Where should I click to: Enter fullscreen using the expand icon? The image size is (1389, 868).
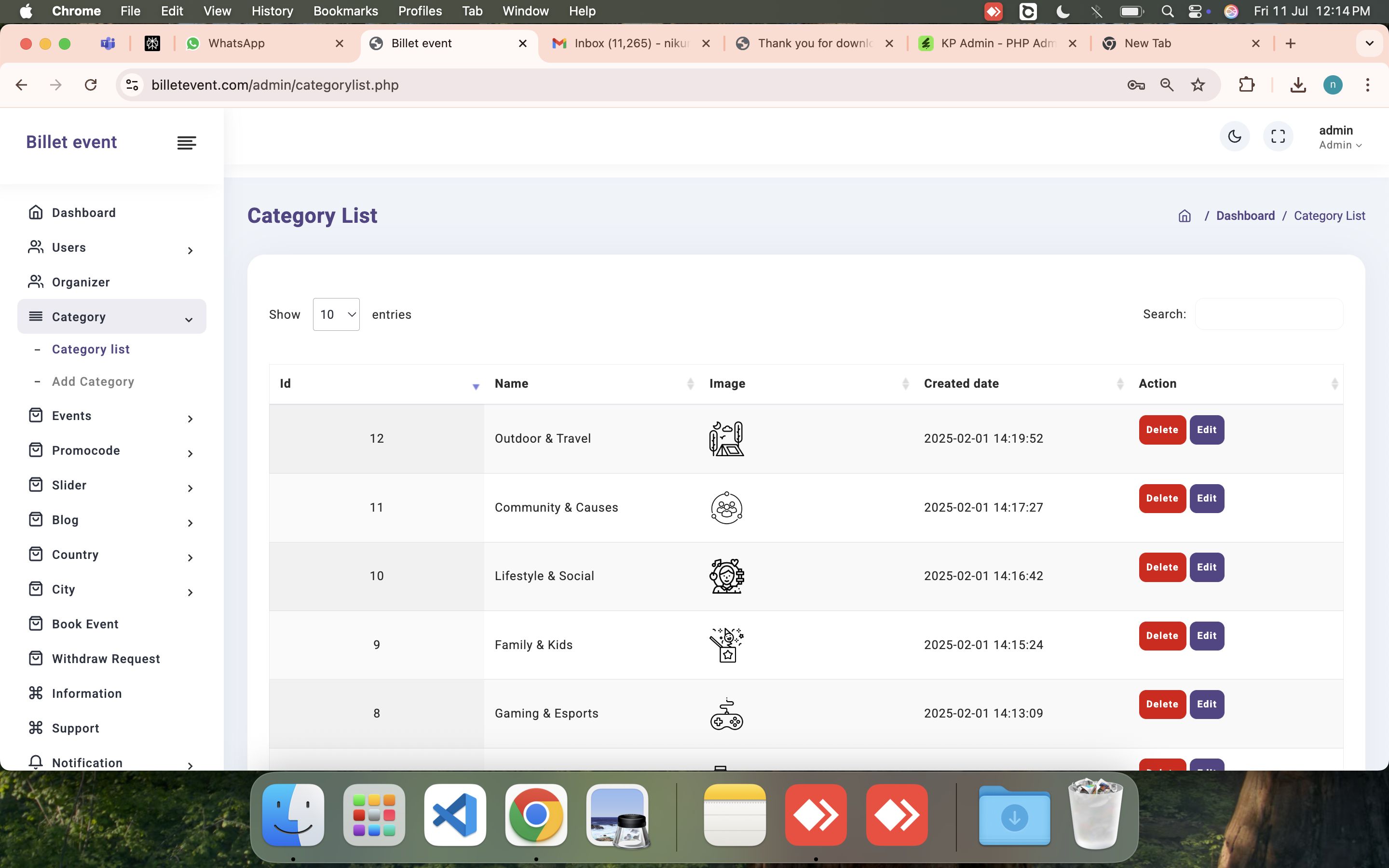tap(1278, 136)
